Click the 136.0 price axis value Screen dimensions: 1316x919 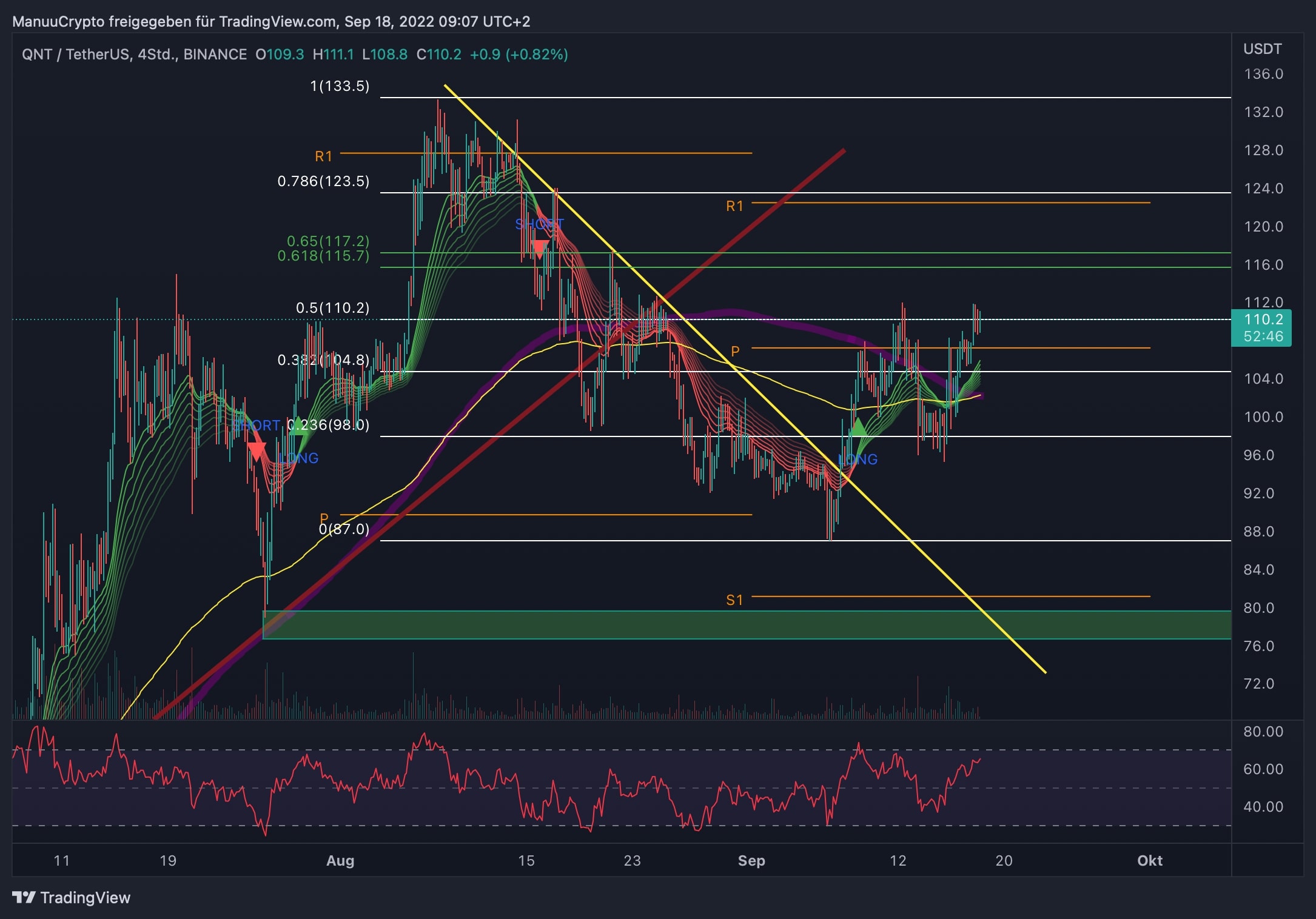tap(1264, 74)
